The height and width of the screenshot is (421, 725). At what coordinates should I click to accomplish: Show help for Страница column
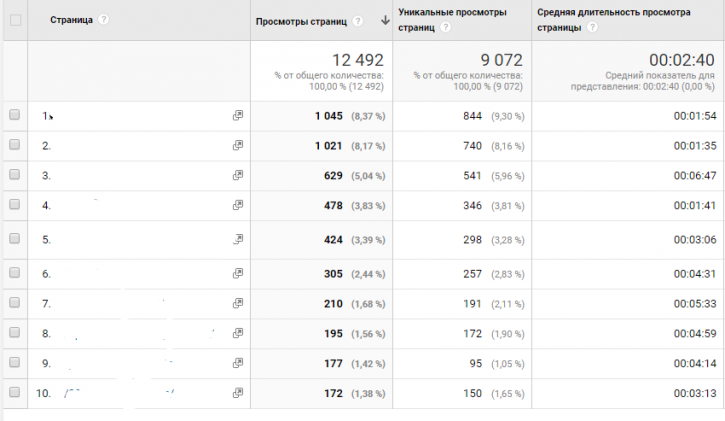[104, 19]
